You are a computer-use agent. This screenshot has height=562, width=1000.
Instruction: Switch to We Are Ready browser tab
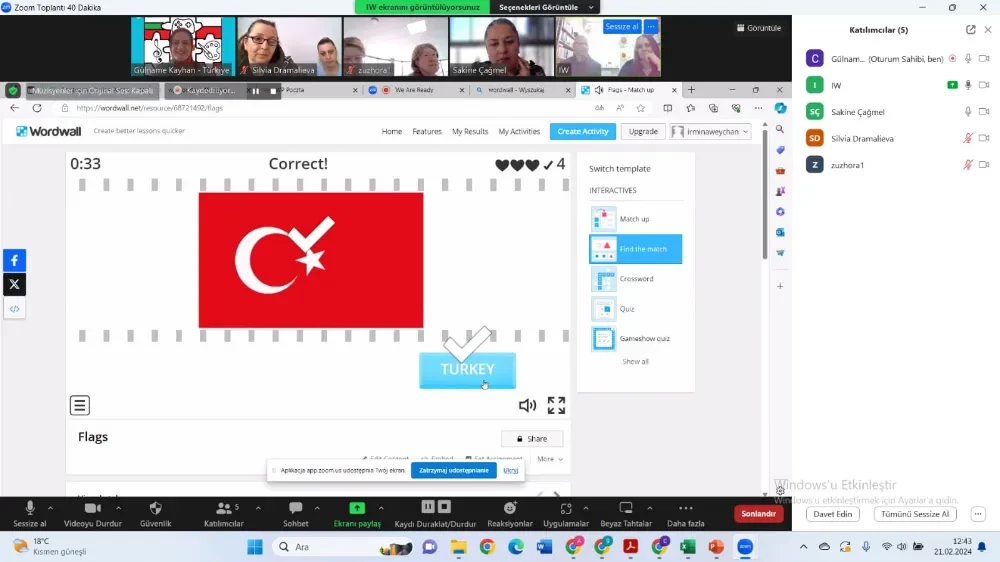click(413, 90)
